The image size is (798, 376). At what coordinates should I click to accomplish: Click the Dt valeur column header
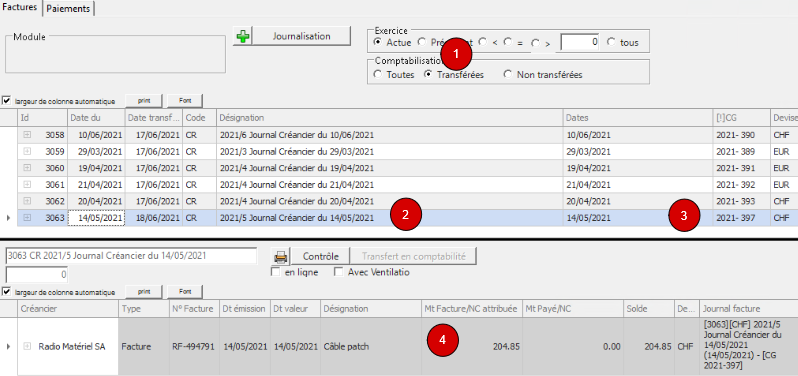[x=295, y=309]
